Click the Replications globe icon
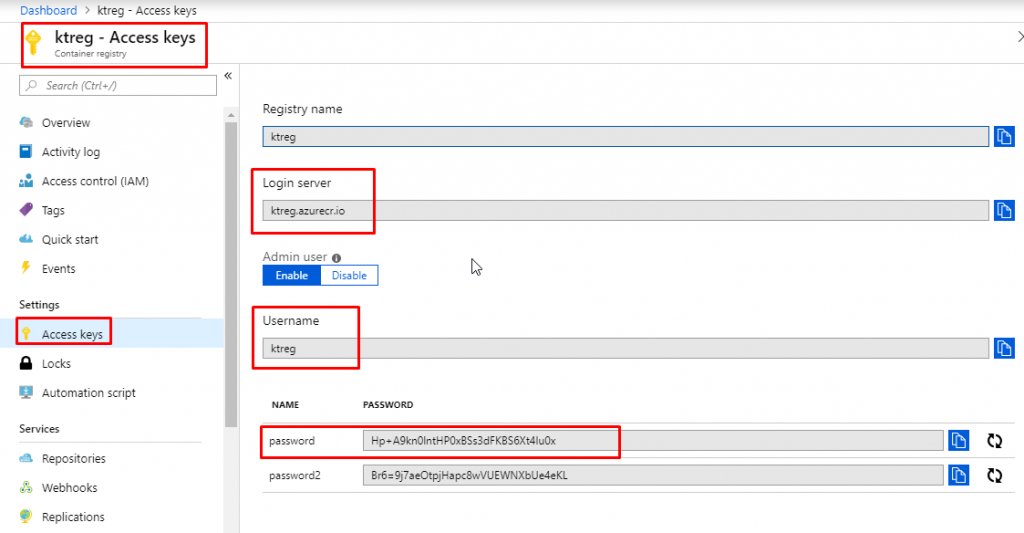Image resolution: width=1024 pixels, height=533 pixels. click(25, 516)
